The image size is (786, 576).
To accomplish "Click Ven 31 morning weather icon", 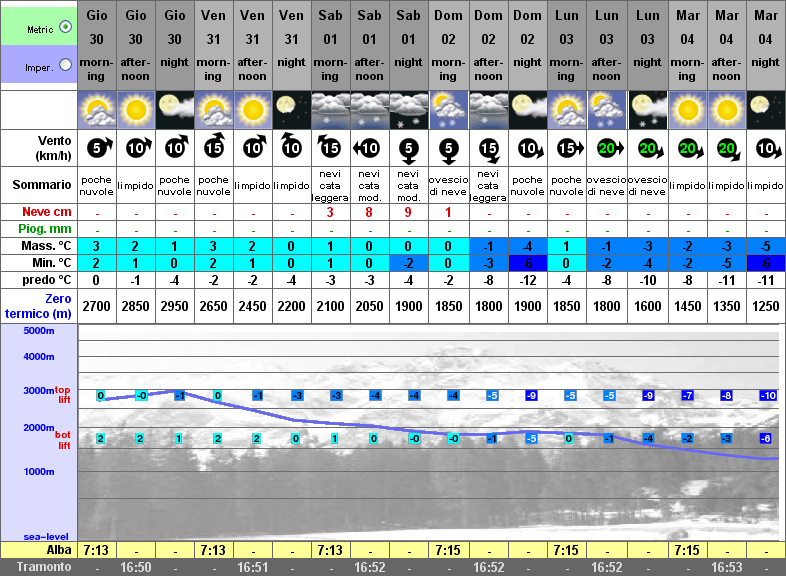I will [214, 110].
